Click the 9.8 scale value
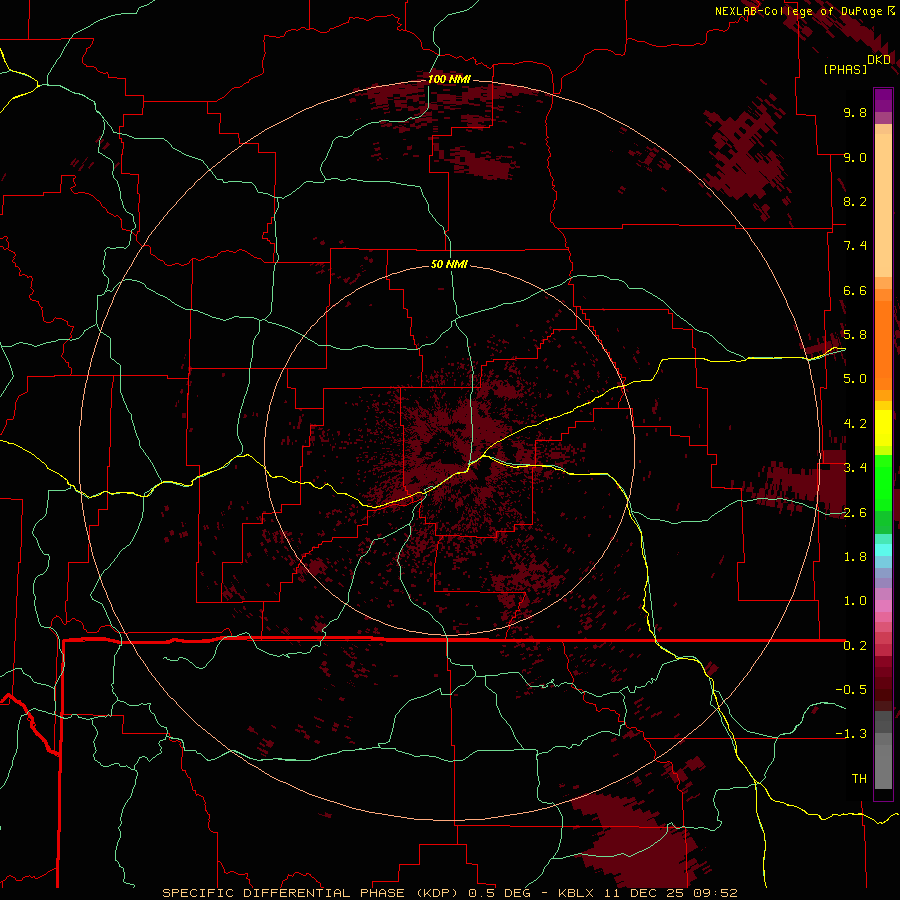The image size is (900, 900). click(855, 112)
